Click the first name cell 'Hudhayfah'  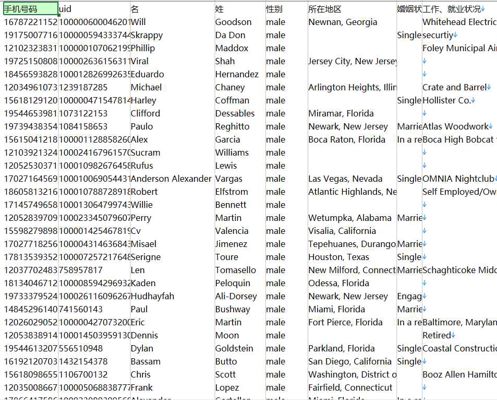172,296
